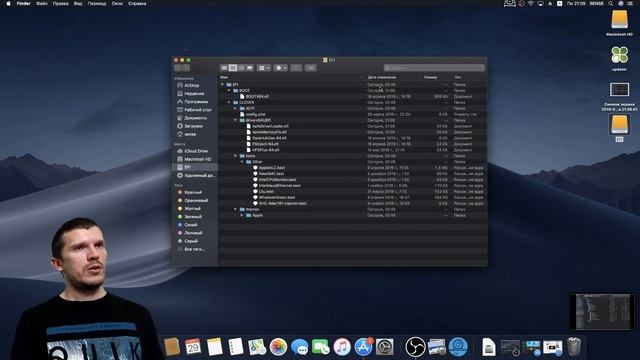
Task: Click the Share toolbar button in Finder
Action: tap(296, 68)
